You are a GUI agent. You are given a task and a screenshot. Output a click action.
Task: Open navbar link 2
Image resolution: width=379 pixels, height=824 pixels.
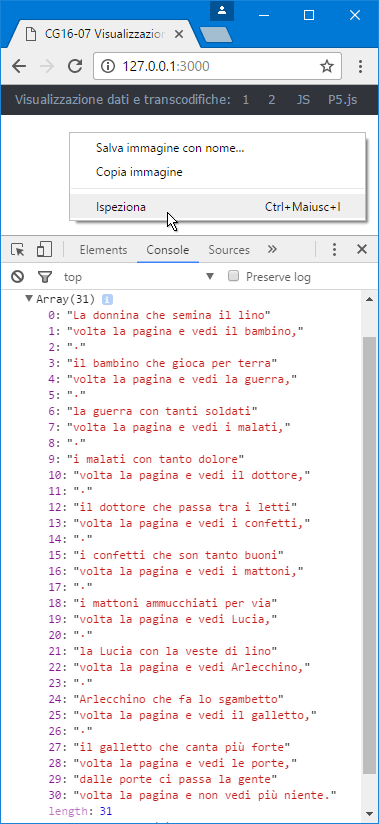click(272, 99)
